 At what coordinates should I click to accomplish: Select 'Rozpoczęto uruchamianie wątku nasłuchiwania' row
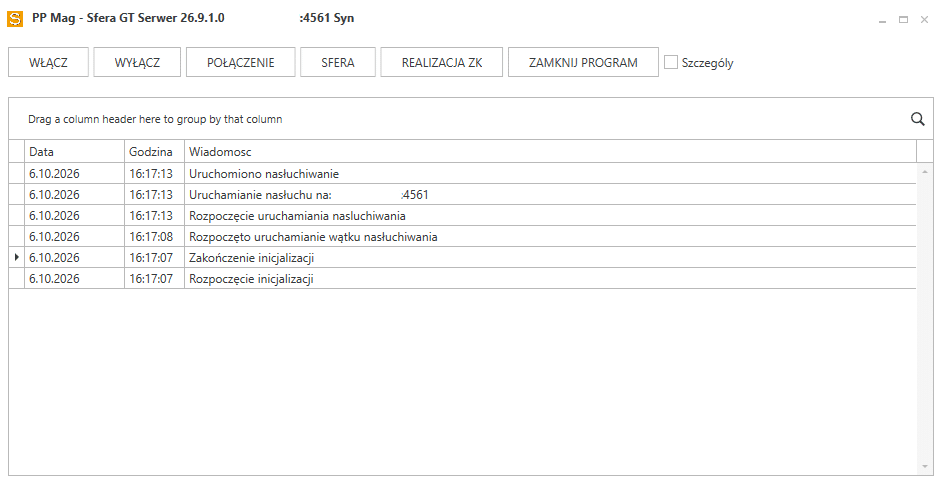tap(462, 237)
